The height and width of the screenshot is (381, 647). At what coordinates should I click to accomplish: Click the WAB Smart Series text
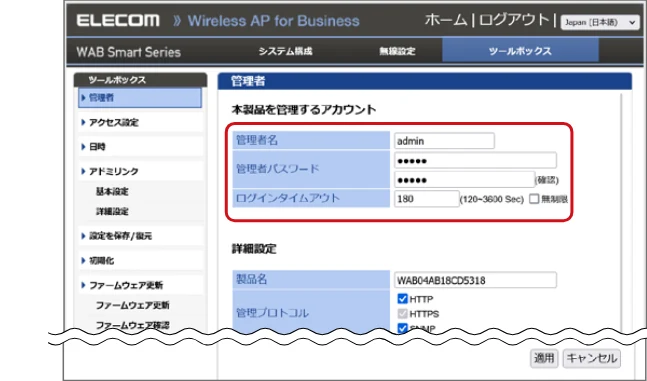pos(128,52)
